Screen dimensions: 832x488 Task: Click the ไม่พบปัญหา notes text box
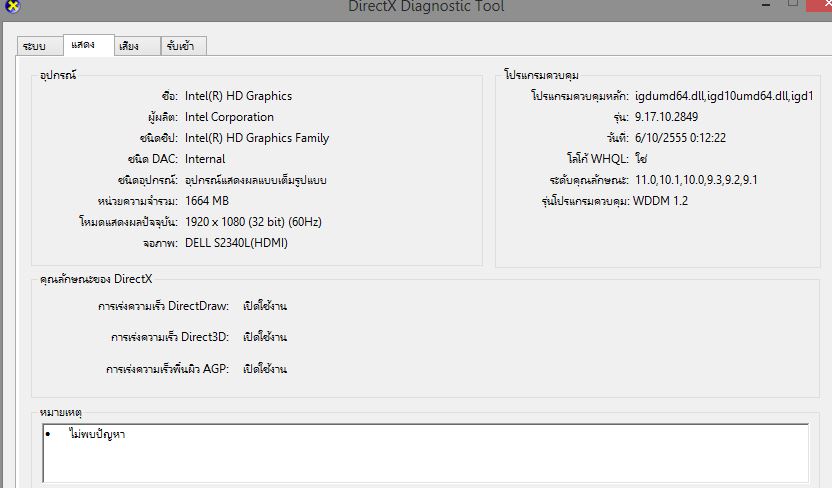coord(426,453)
